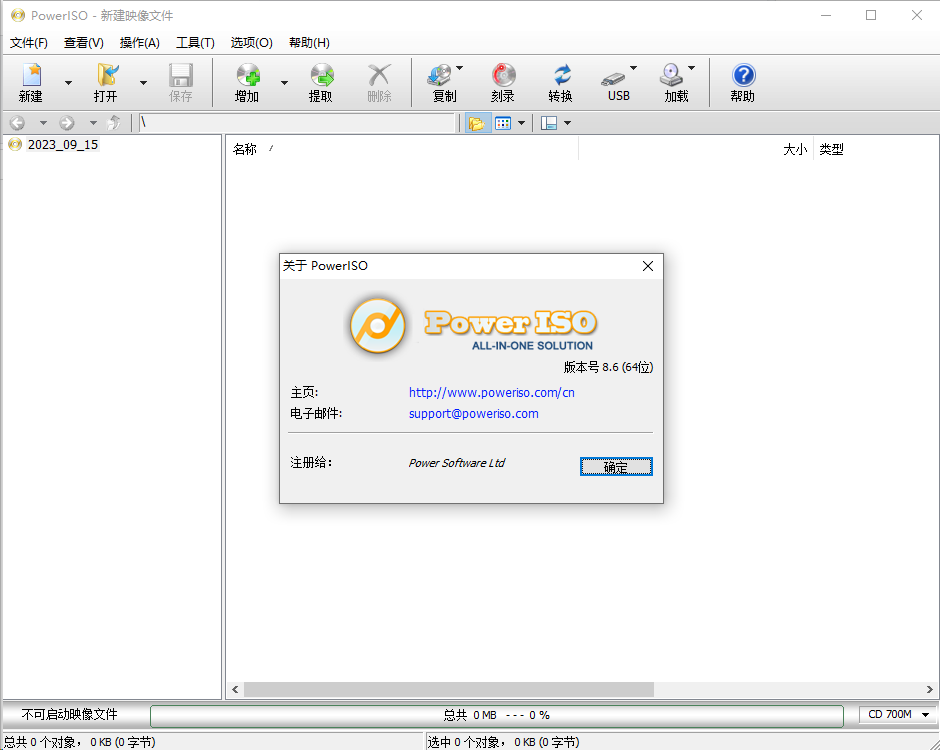The height and width of the screenshot is (750, 940).
Task: Open the CD 700M capacity dropdown
Action: click(x=923, y=714)
